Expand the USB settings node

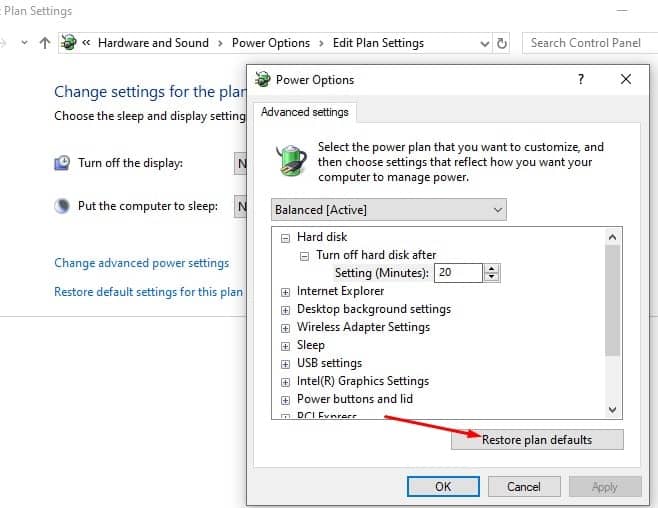pos(285,365)
